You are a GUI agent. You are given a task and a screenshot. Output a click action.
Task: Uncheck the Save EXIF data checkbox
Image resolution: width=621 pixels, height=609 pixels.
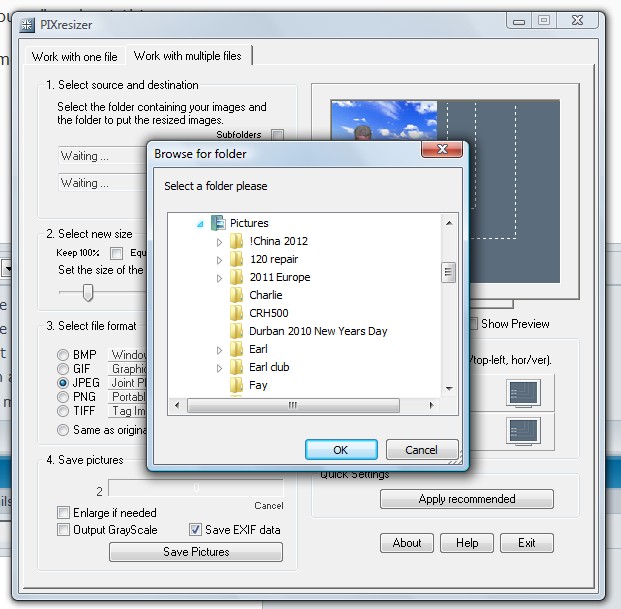point(195,529)
